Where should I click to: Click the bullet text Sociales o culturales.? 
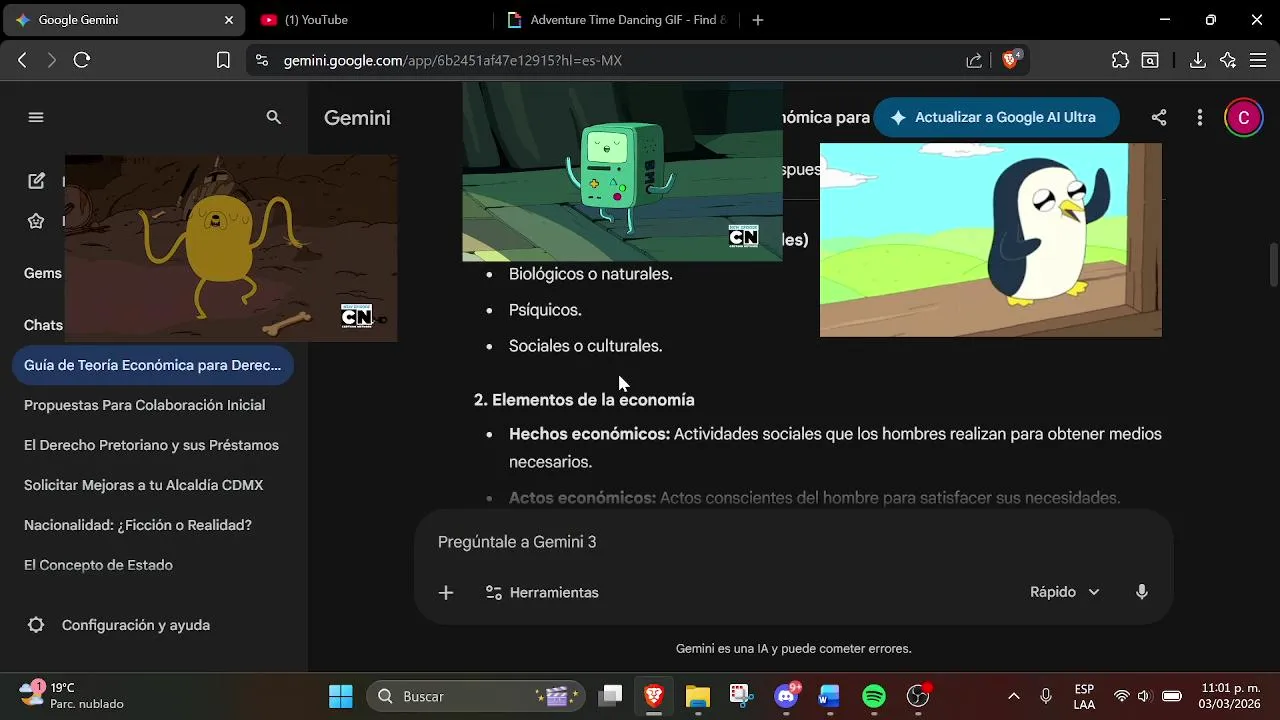click(x=586, y=346)
